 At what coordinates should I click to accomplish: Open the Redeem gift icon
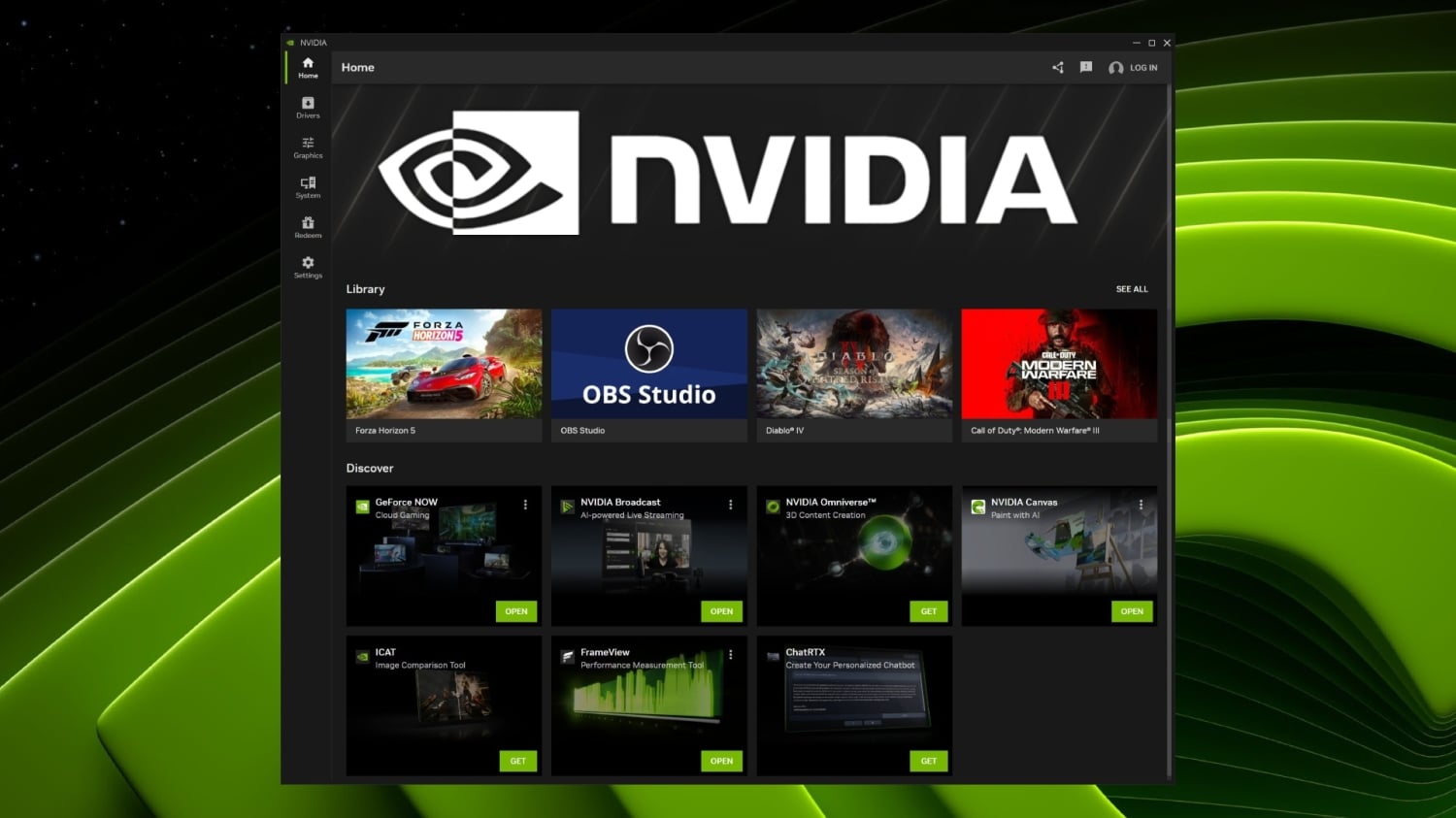(308, 226)
